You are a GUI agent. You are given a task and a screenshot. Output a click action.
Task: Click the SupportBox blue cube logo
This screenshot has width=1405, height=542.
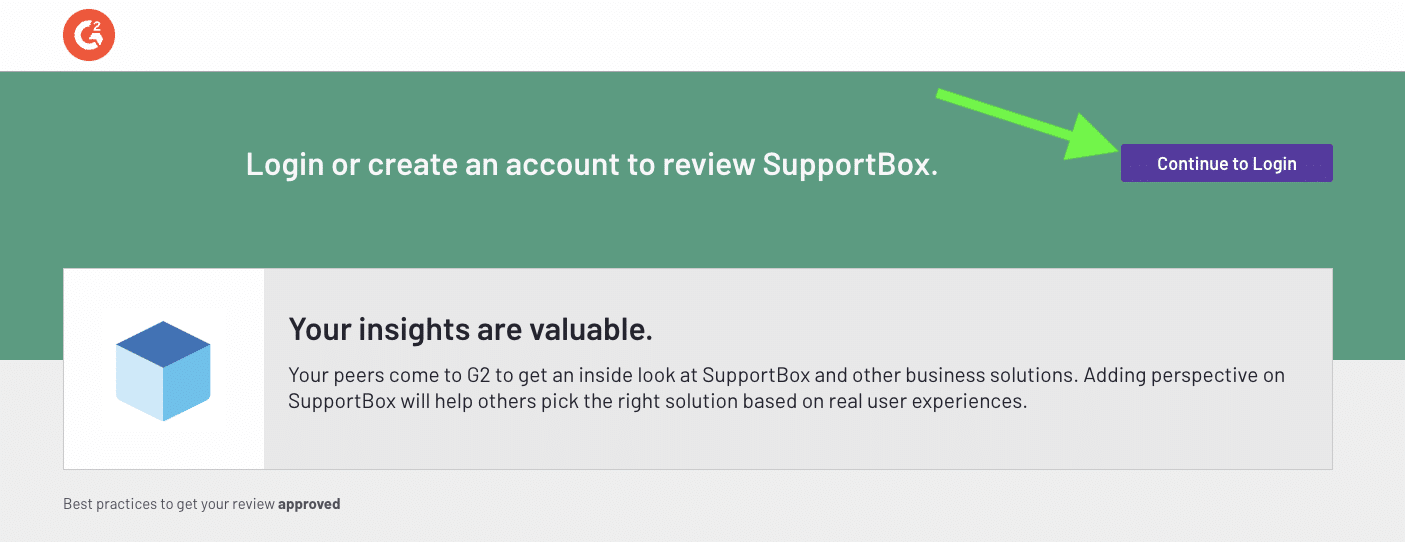pos(163,369)
